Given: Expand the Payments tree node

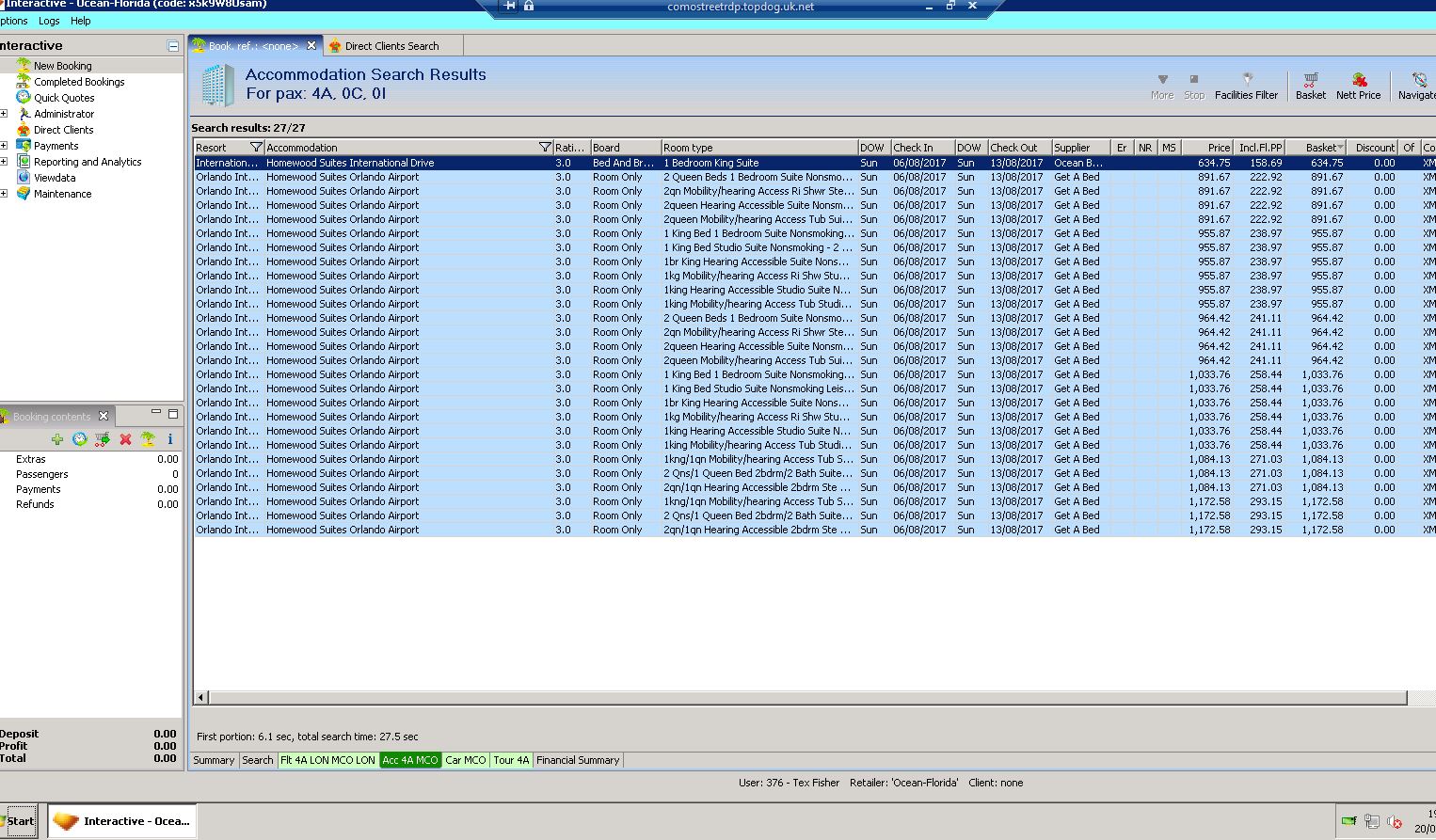Looking at the screenshot, I should tap(4, 146).
